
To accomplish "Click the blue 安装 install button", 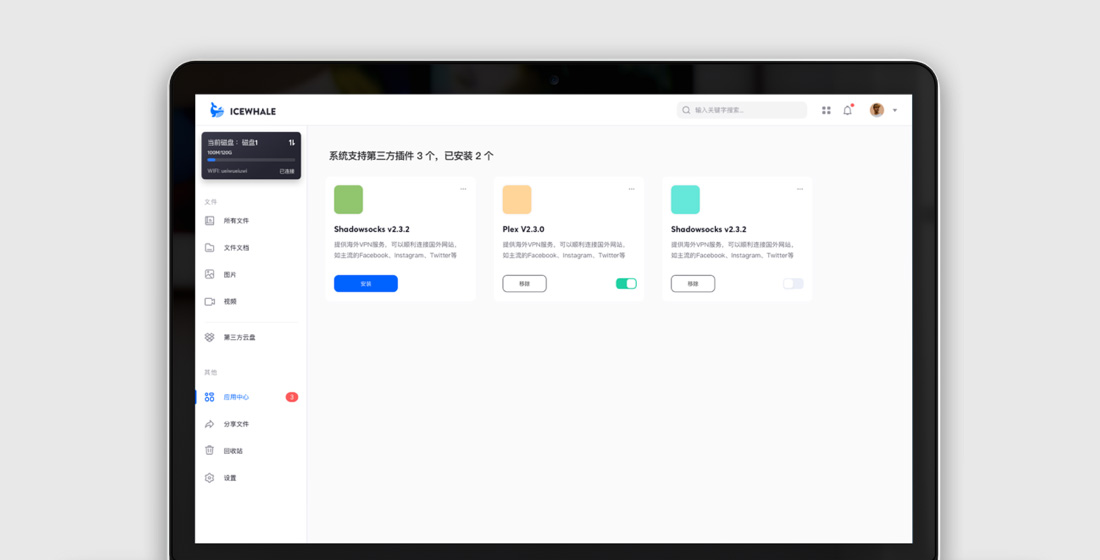I will click(x=365, y=284).
